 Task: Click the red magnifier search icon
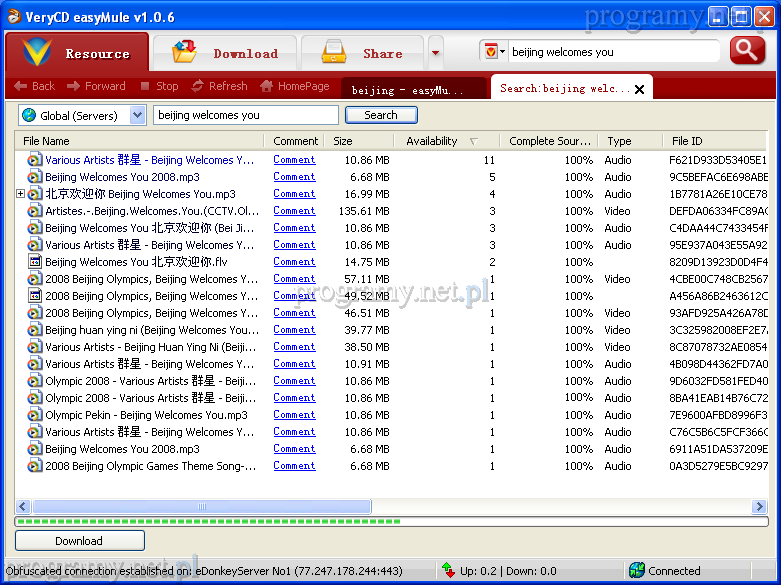tap(747, 51)
